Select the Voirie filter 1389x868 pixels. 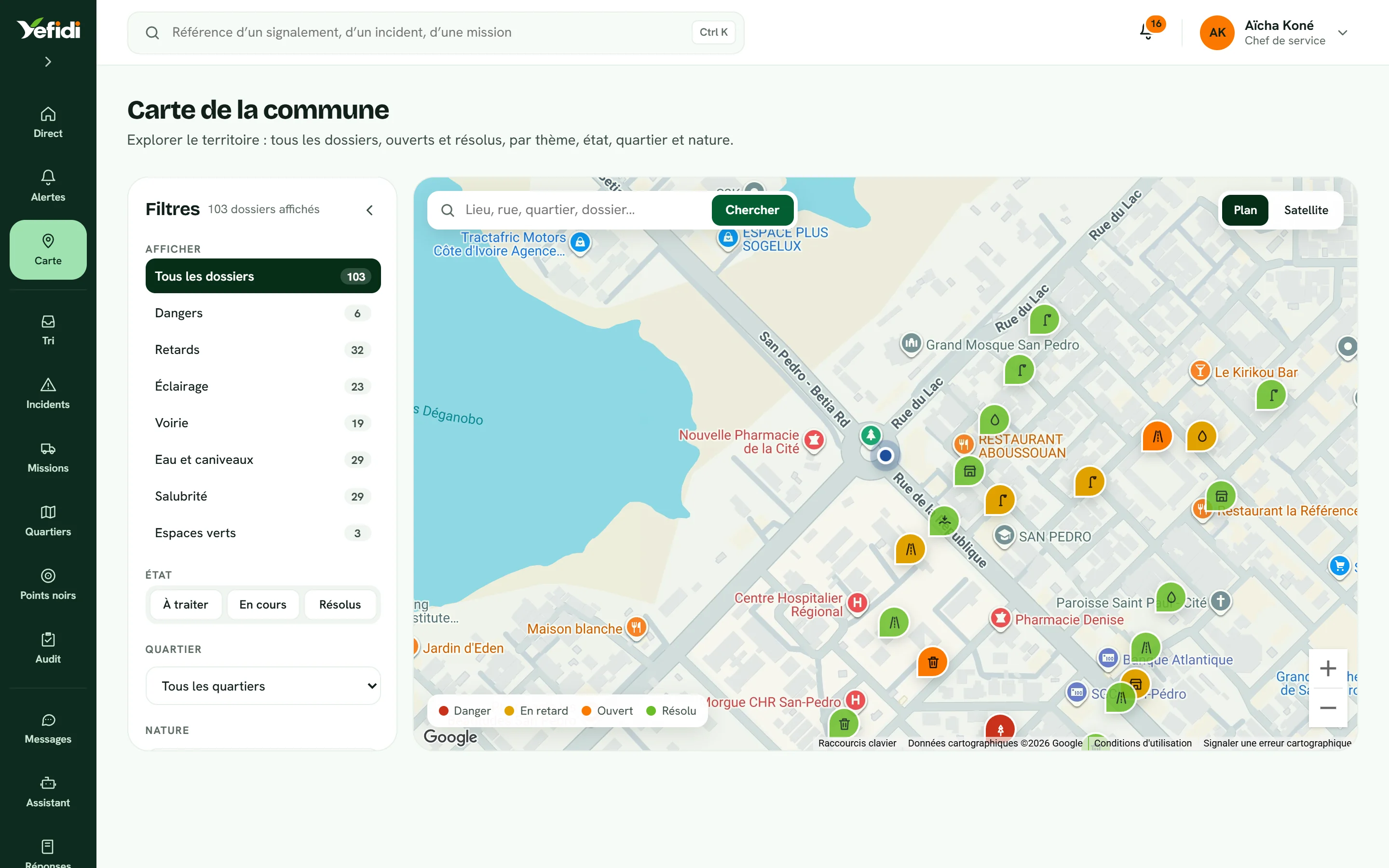coord(263,423)
